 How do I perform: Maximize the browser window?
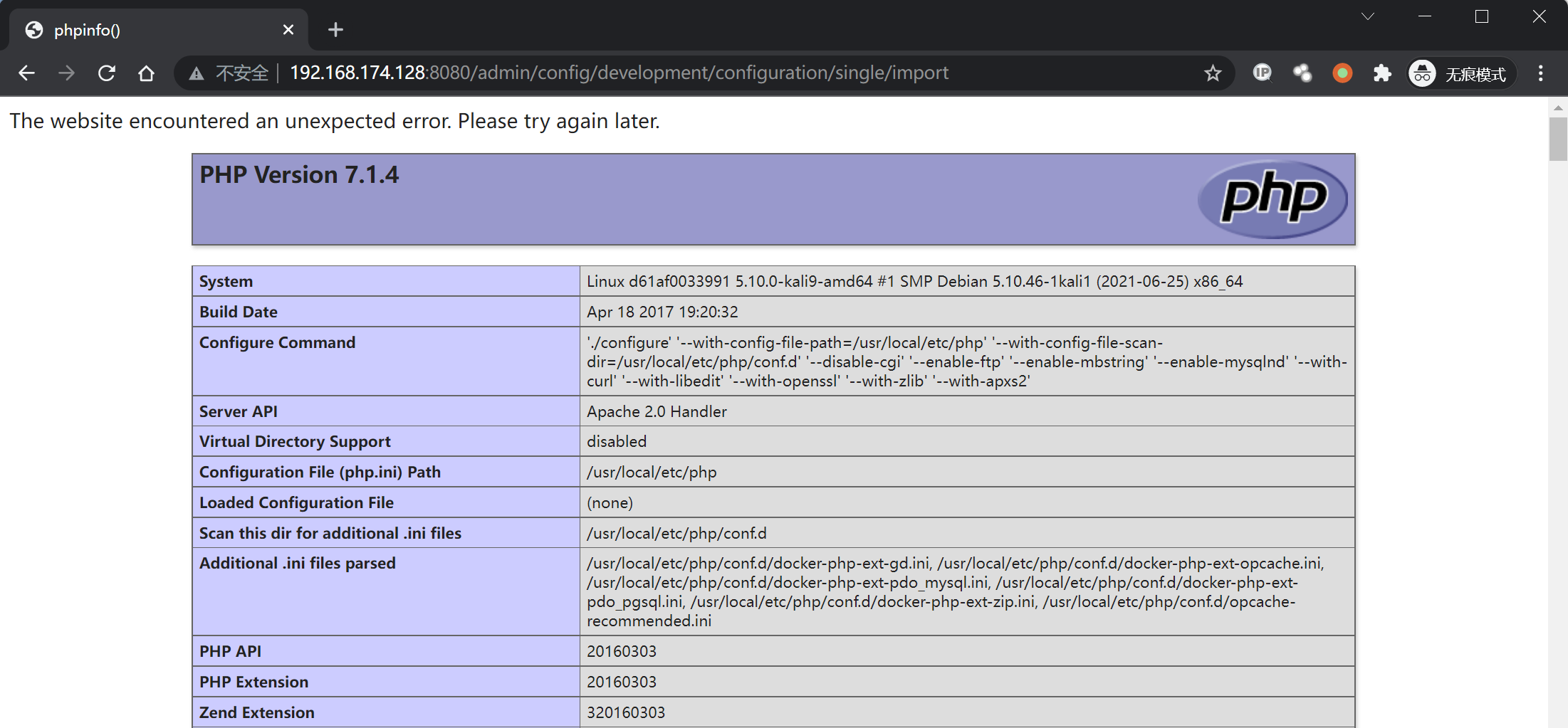click(1482, 16)
